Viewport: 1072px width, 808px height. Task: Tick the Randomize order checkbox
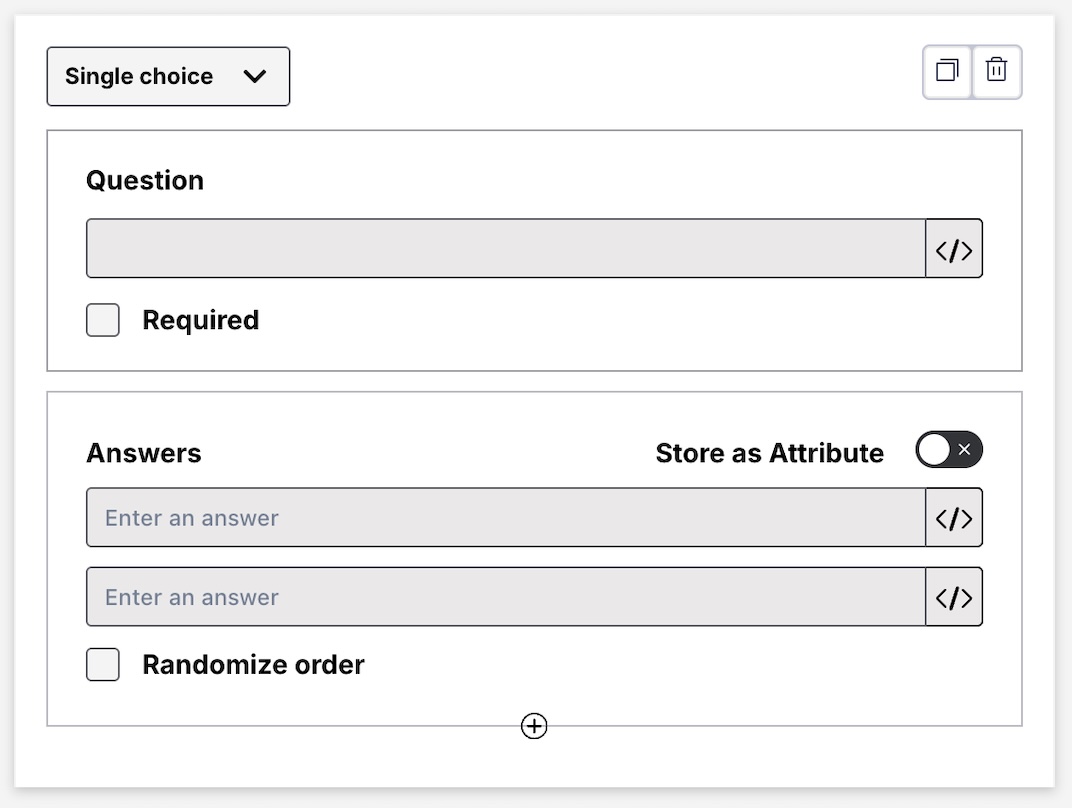point(103,665)
